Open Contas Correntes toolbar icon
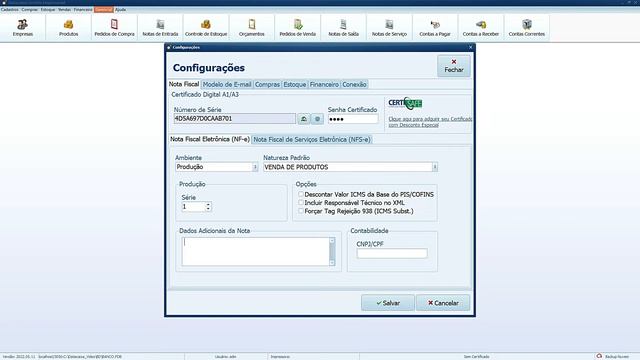The height and width of the screenshot is (360, 640). (527, 28)
